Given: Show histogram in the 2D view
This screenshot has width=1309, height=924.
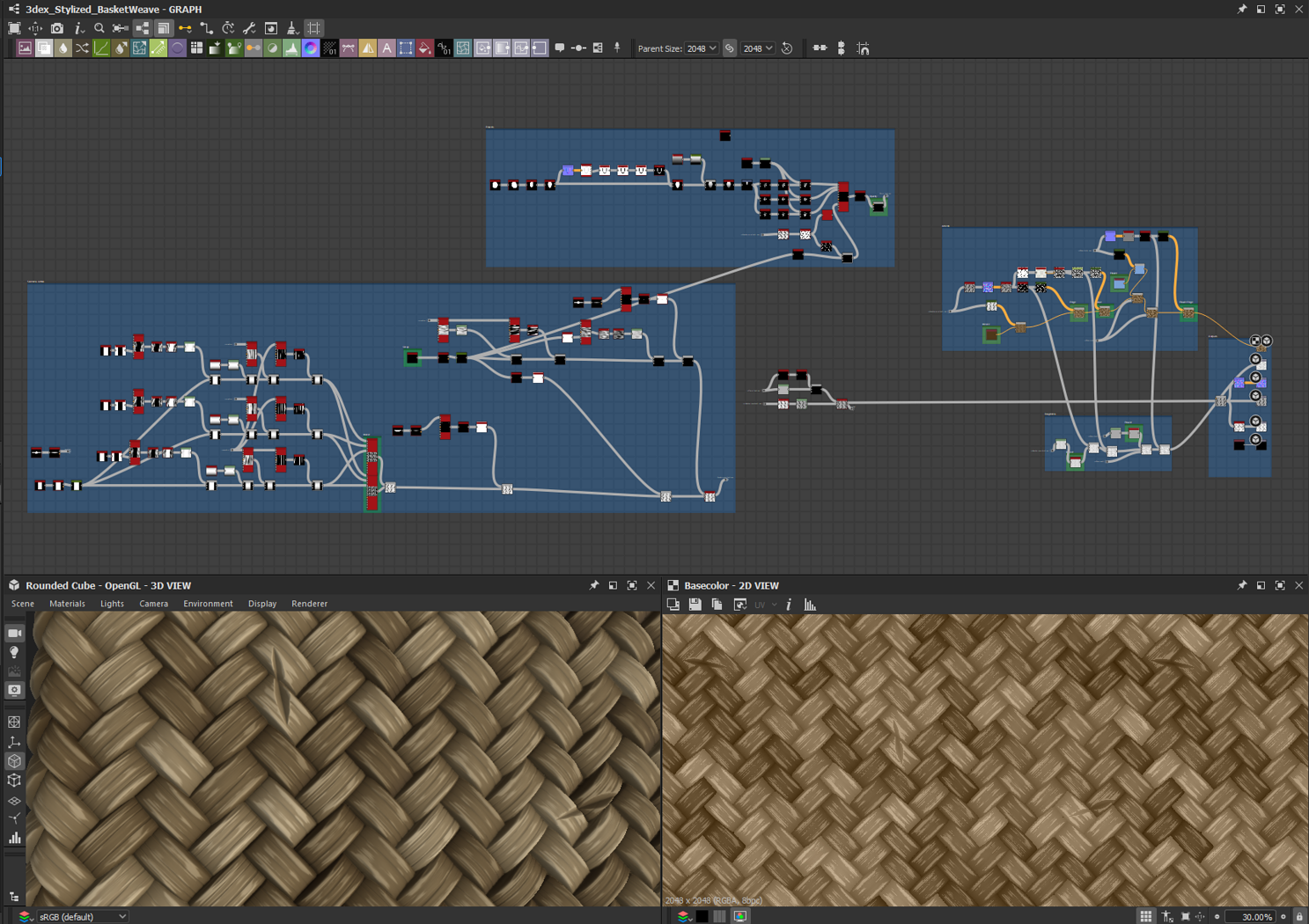Looking at the screenshot, I should [x=810, y=605].
